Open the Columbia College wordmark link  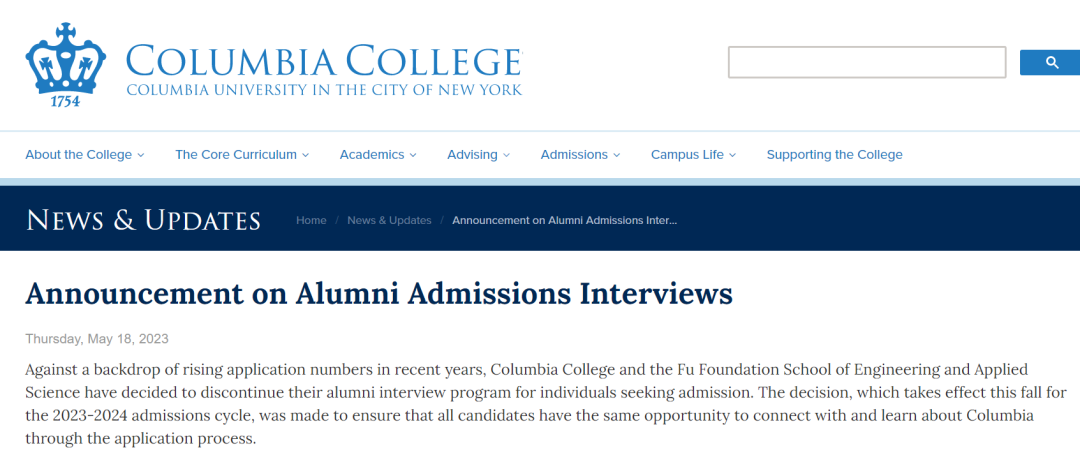pos(323,60)
